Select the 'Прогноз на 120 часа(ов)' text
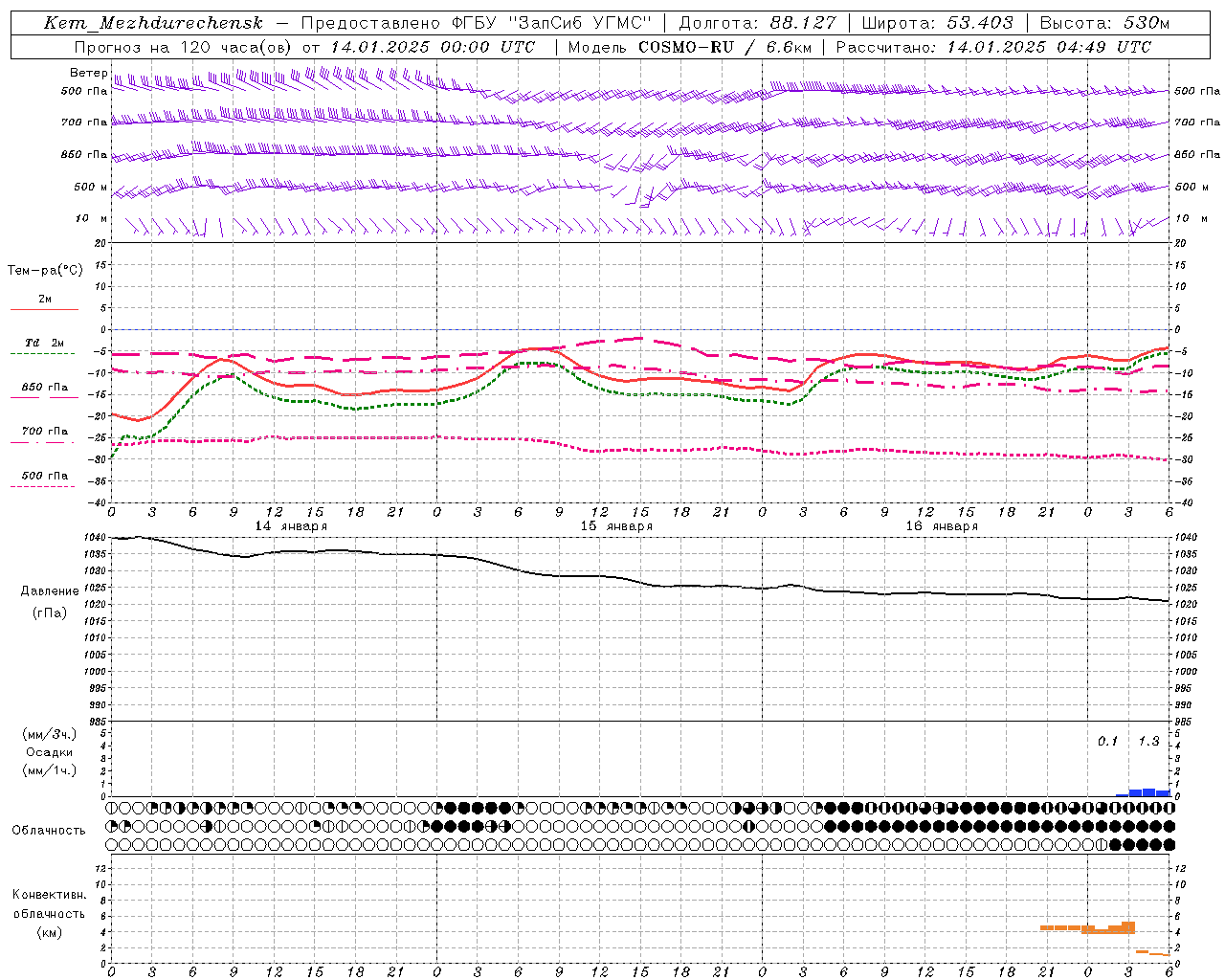This screenshot has width=1225, height=980. point(184,47)
